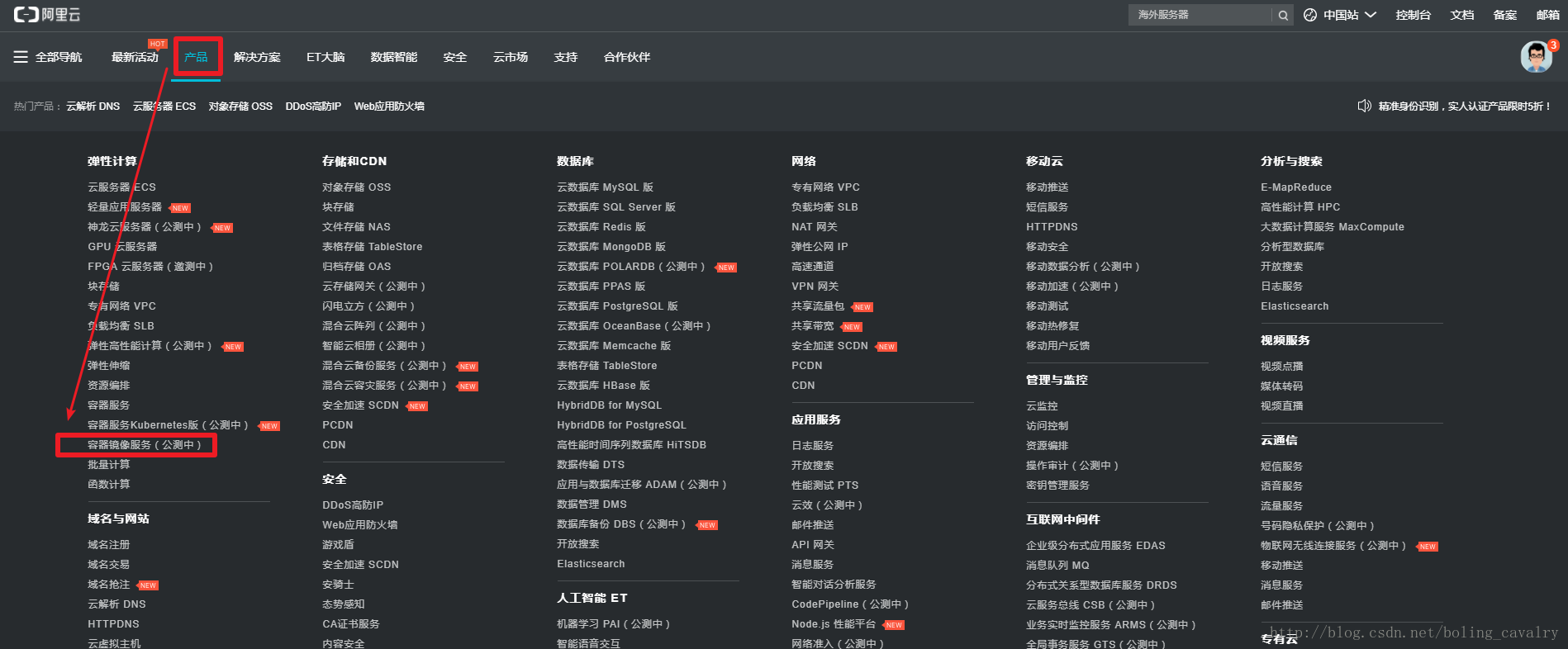Viewport: 1568px width, 649px height.
Task: Open 消息队列 MQ link
Action: [x=1057, y=566]
